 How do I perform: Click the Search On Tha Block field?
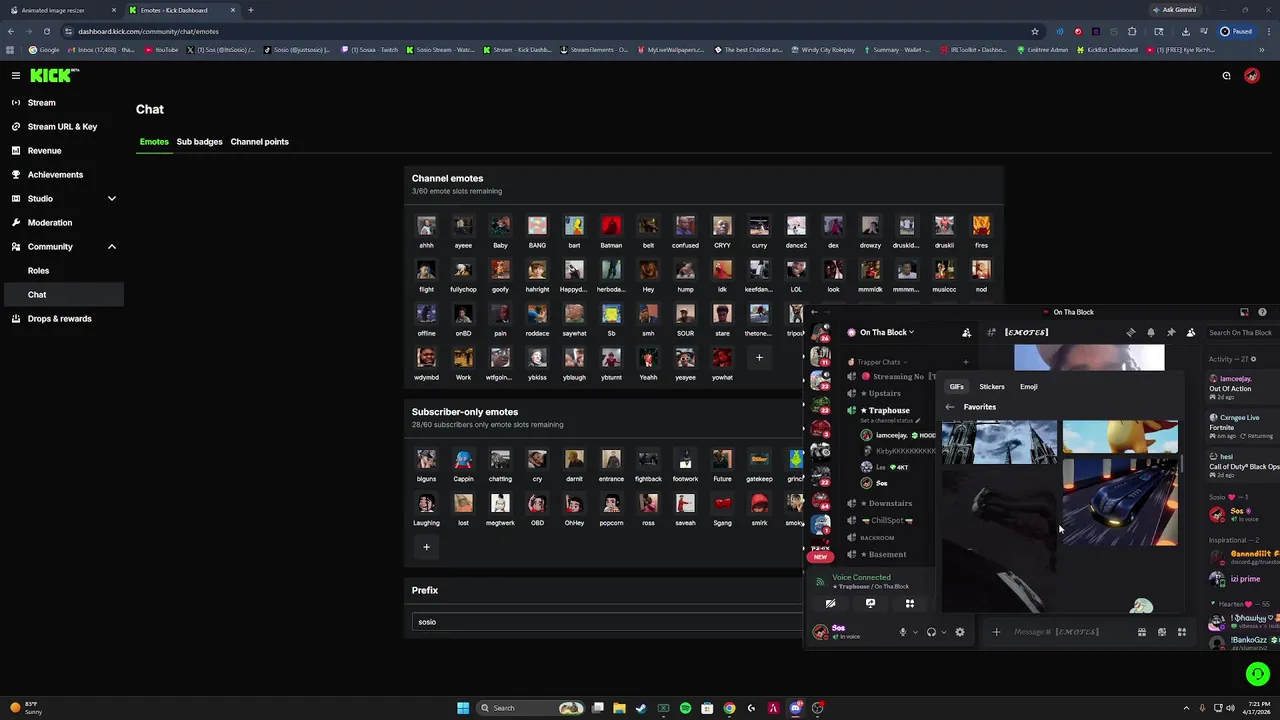pyautogui.click(x=1240, y=332)
